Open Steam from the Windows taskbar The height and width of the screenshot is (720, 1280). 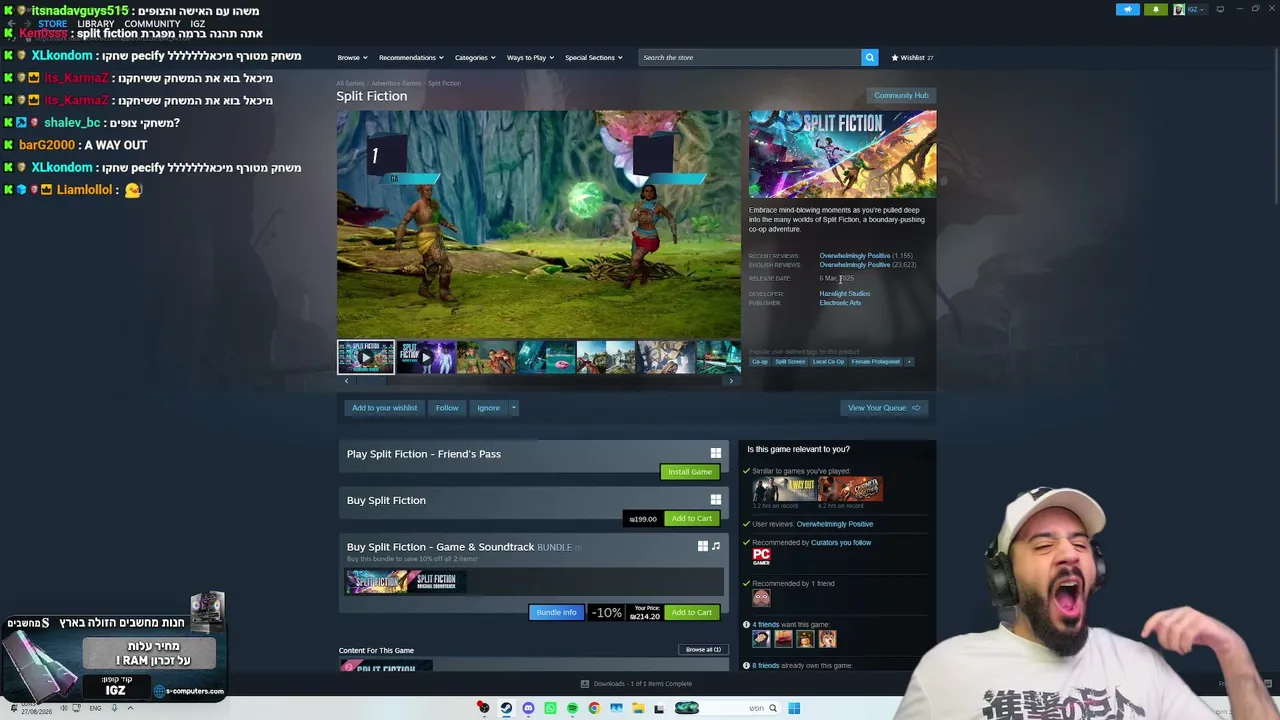pos(506,708)
